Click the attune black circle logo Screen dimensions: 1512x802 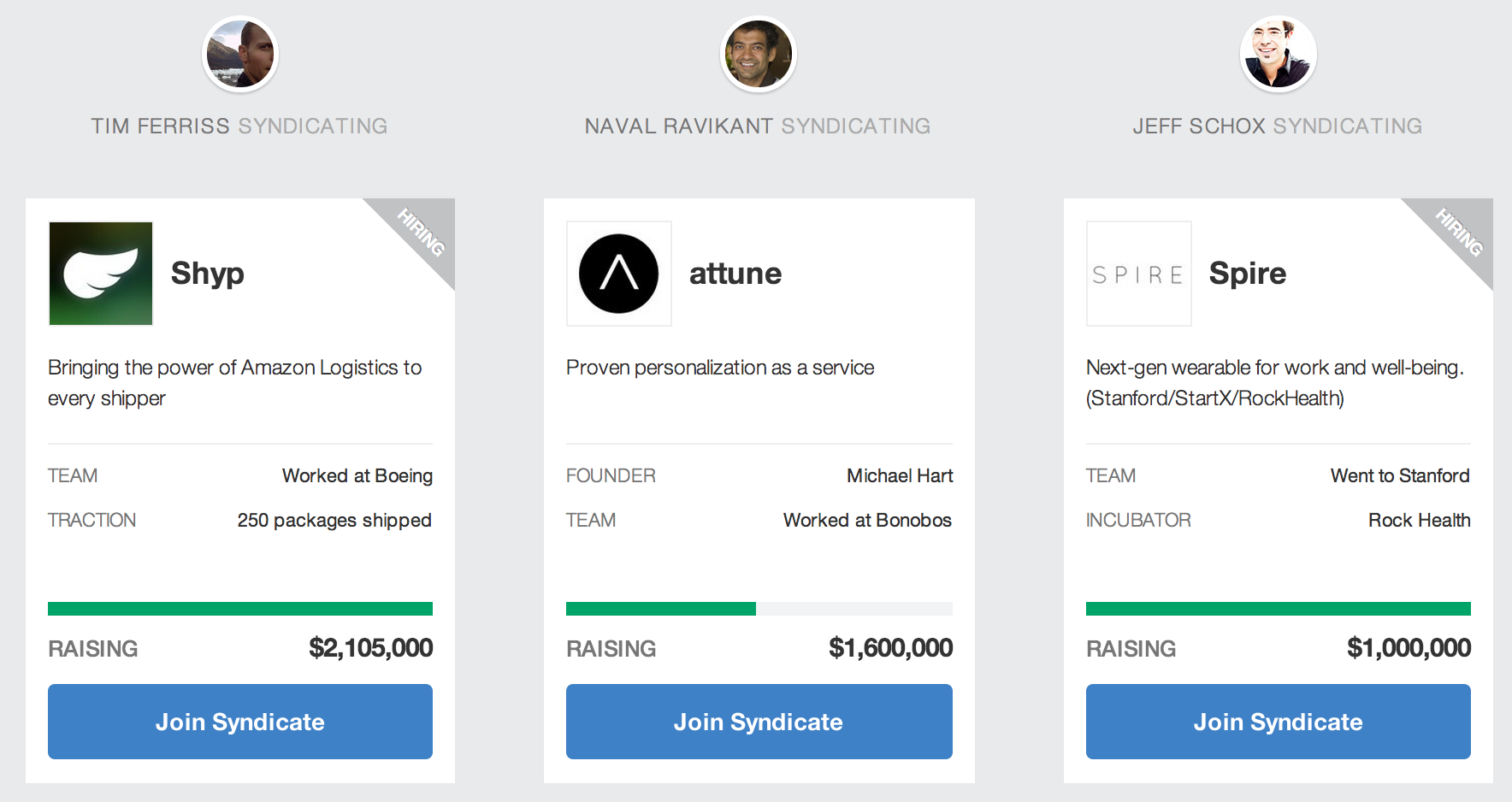pyautogui.click(x=618, y=274)
